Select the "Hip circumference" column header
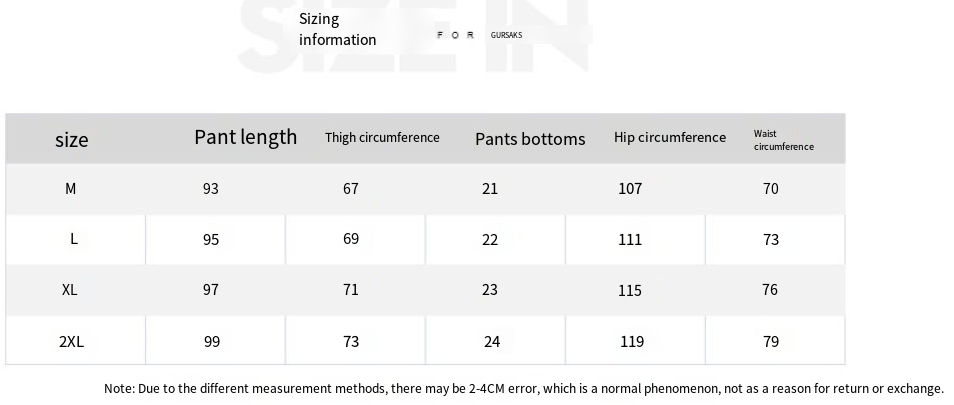 point(670,137)
